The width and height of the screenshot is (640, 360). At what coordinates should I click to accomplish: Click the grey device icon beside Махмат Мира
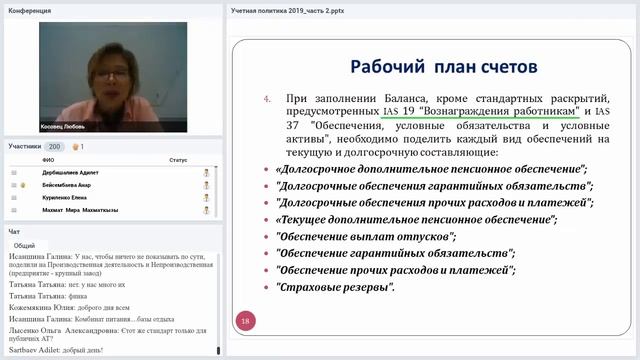[x=14, y=210]
